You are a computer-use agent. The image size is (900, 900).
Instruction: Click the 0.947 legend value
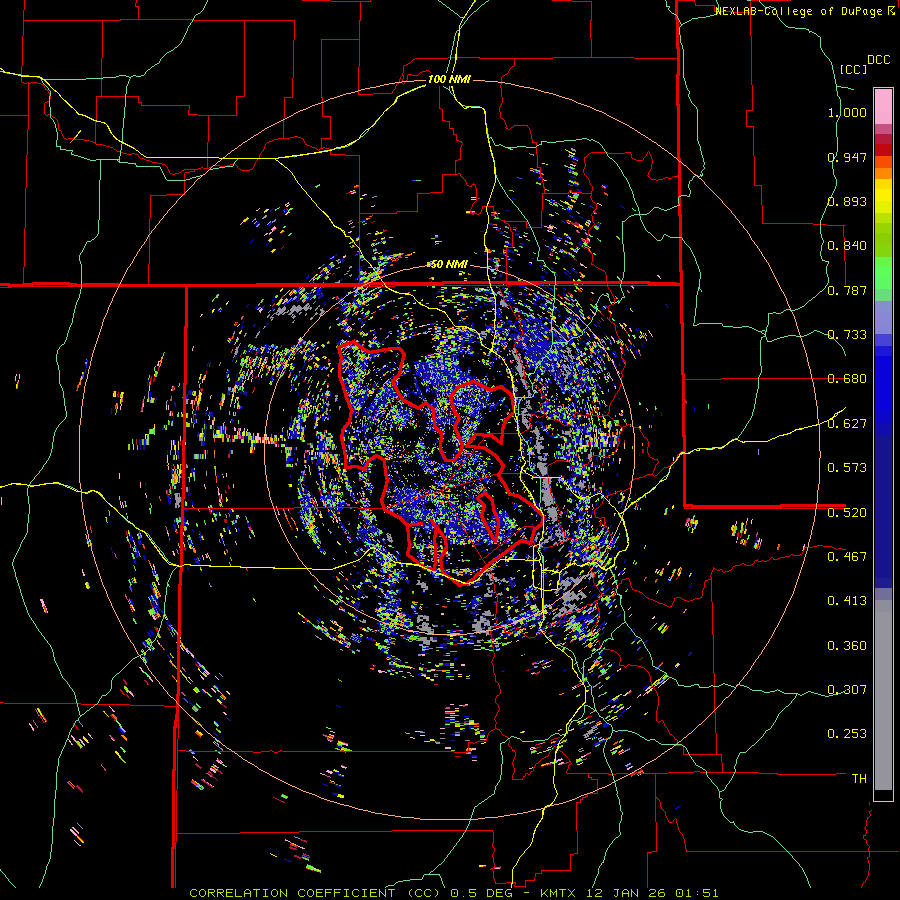coord(847,157)
